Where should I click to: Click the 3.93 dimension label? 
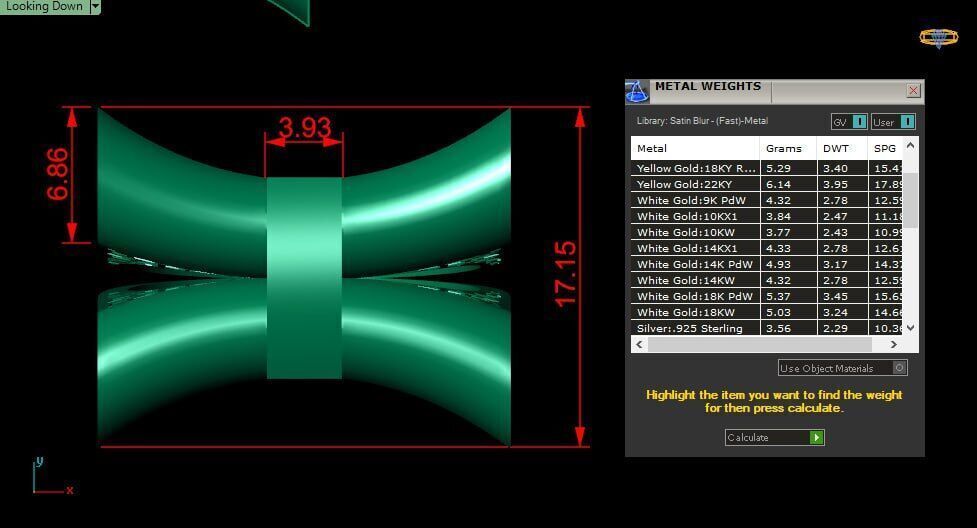(305, 128)
